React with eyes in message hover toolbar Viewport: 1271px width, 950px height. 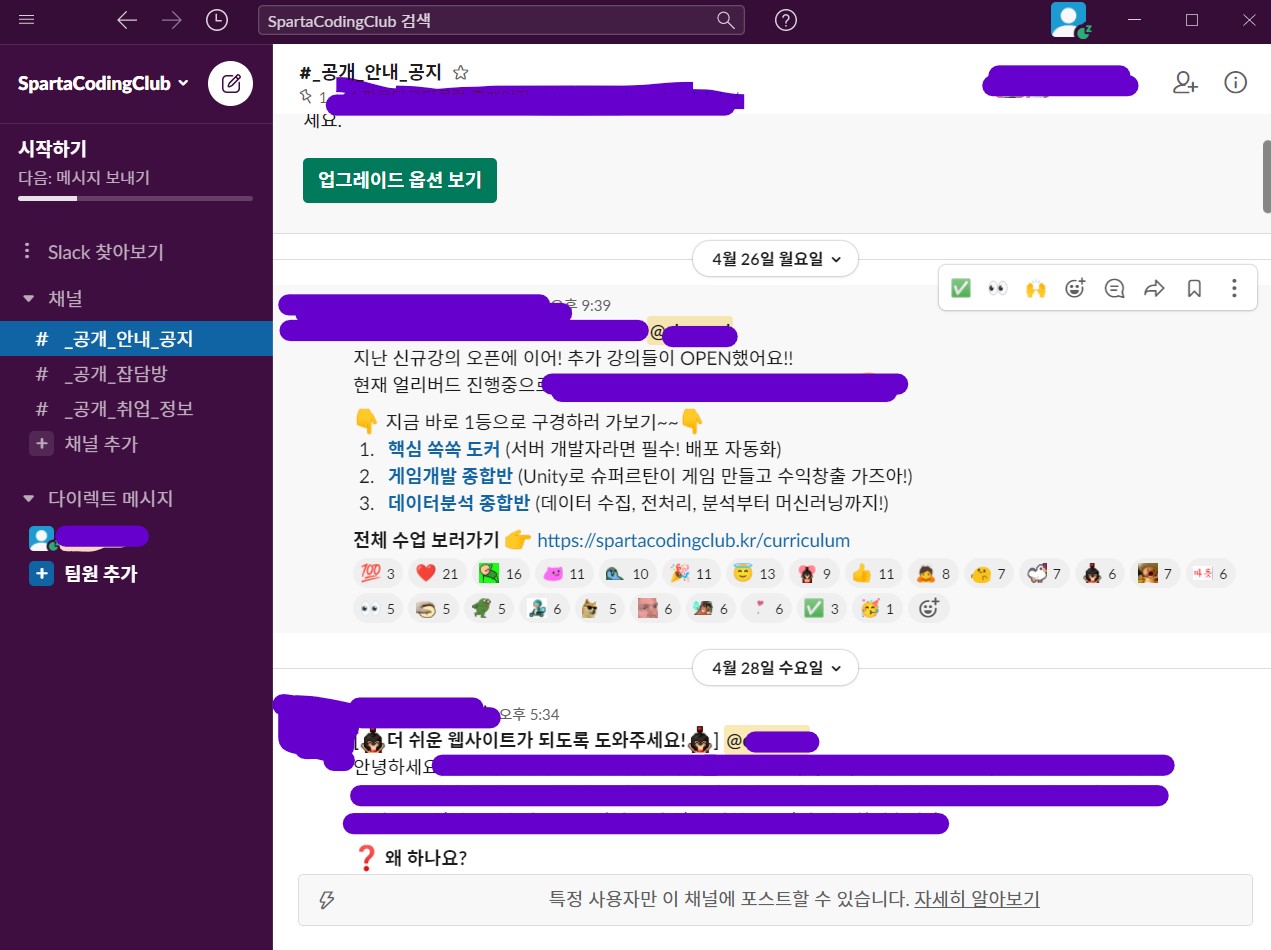[997, 288]
